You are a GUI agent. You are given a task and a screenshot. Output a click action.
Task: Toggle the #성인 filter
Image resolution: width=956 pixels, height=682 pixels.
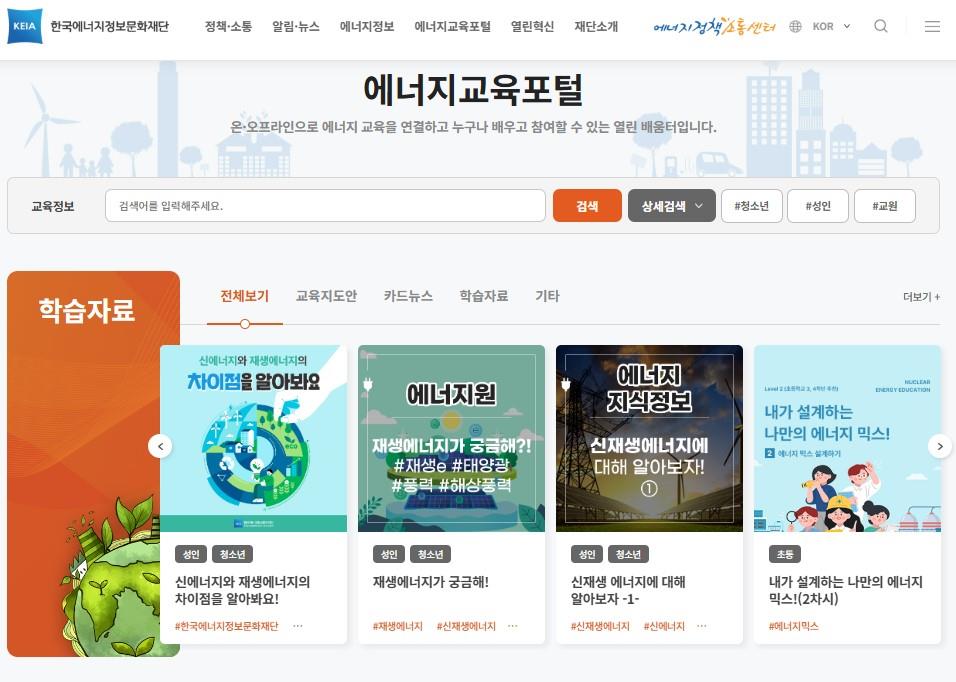[x=818, y=205]
